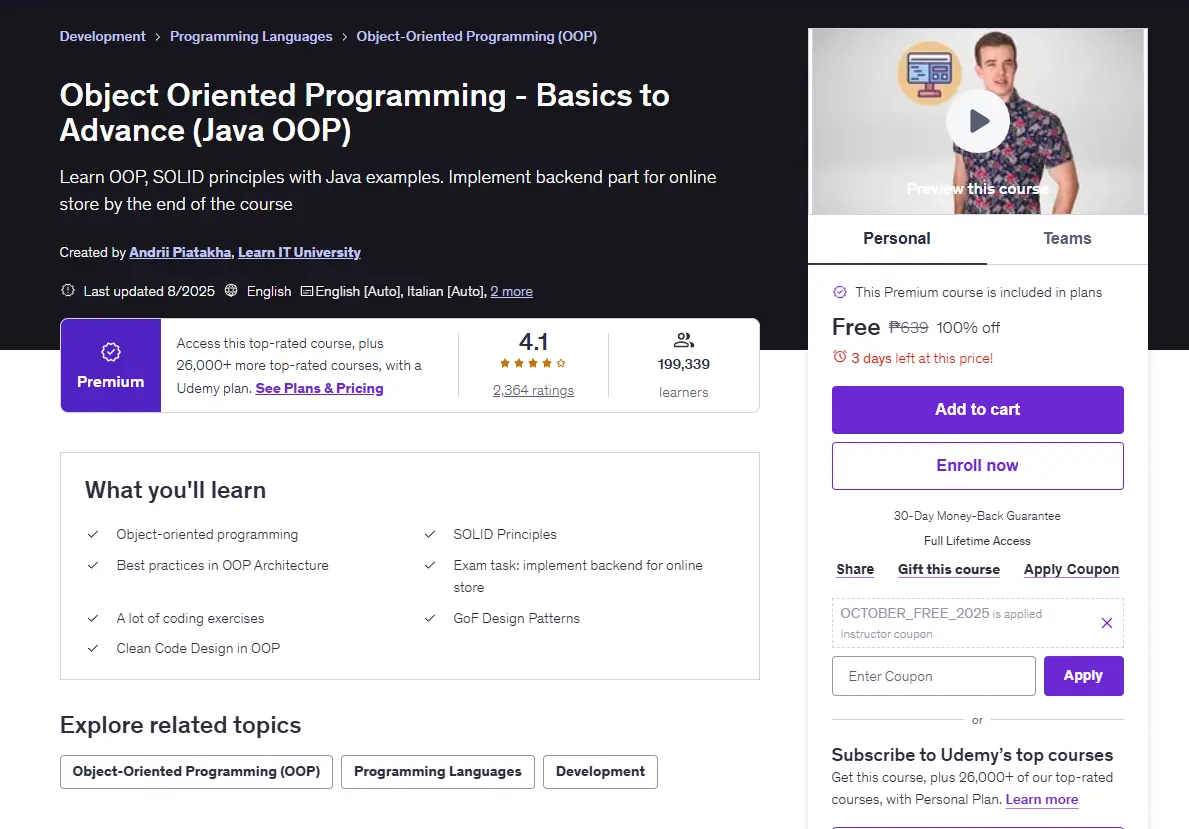The width and height of the screenshot is (1189, 829).
Task: Focus the Enter Coupon input field
Action: coord(933,676)
